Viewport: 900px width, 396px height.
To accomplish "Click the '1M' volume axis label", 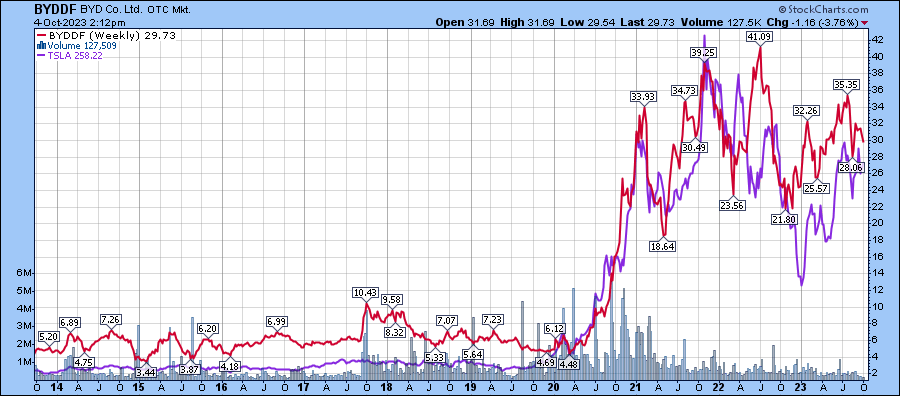I will coord(26,362).
